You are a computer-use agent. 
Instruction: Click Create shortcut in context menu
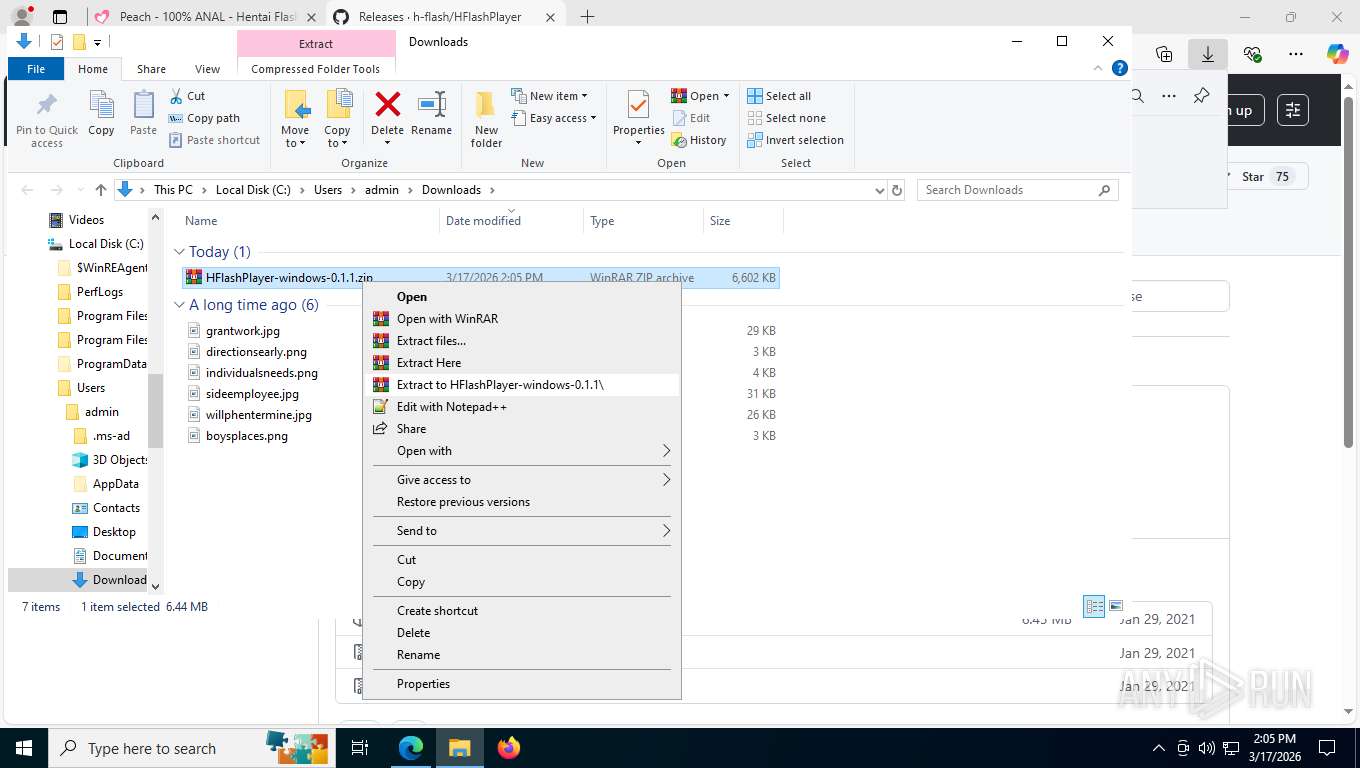(521, 611)
